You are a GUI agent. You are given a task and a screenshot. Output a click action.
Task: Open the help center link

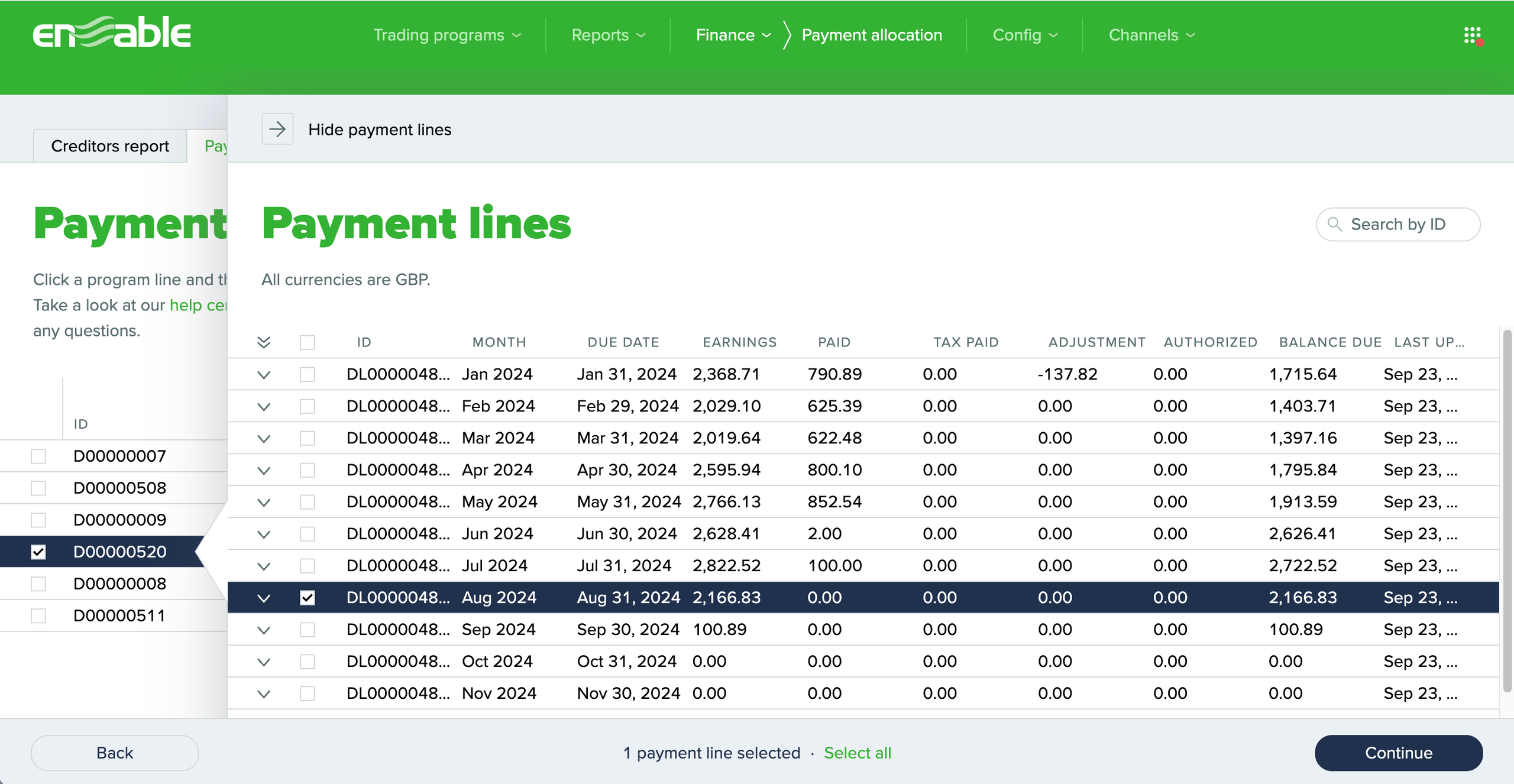[198, 305]
